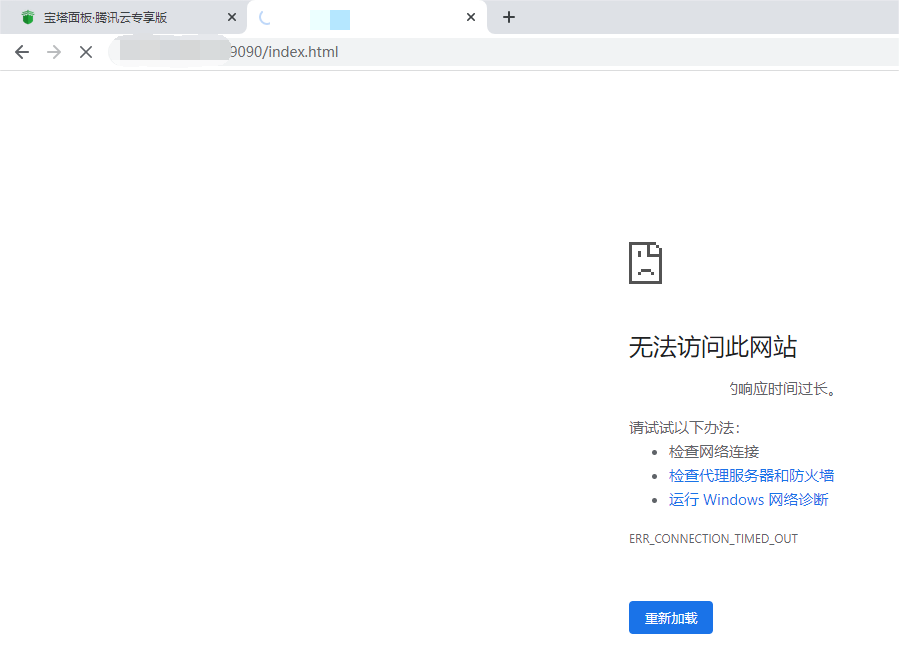Click the sad-face page error icon
The height and width of the screenshot is (654, 899).
click(644, 262)
